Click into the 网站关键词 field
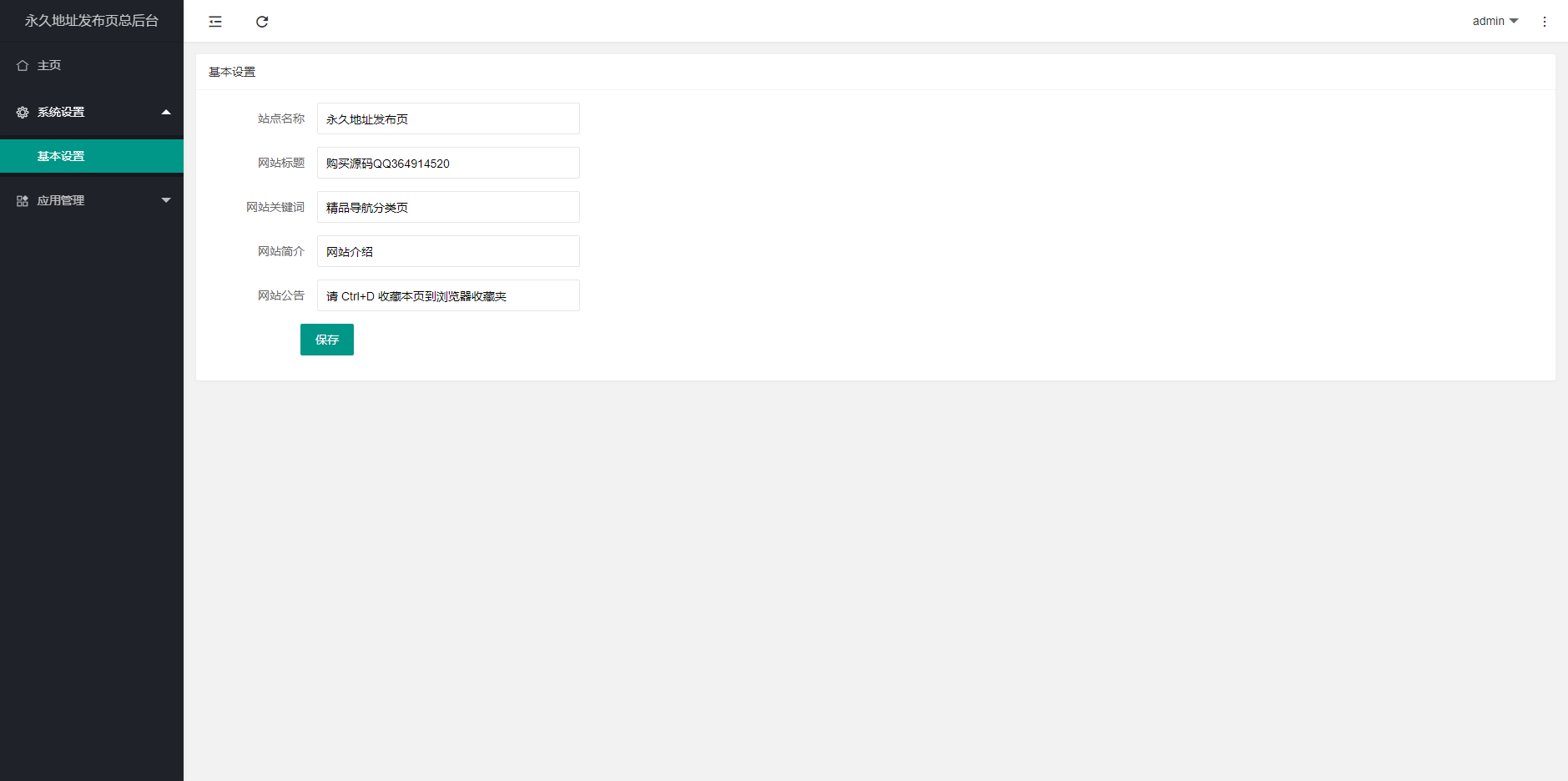This screenshot has height=781, width=1568. click(x=448, y=208)
